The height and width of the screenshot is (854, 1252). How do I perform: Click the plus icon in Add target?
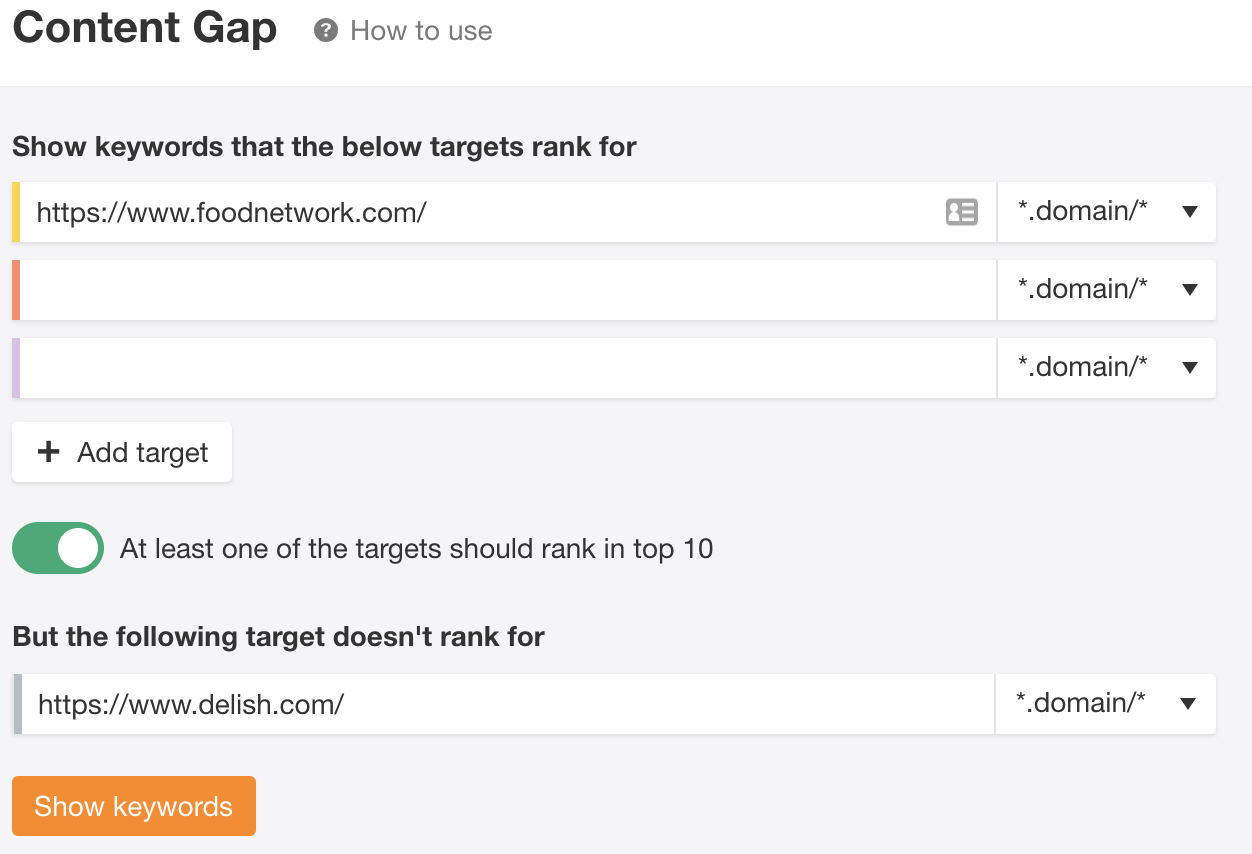click(x=48, y=453)
